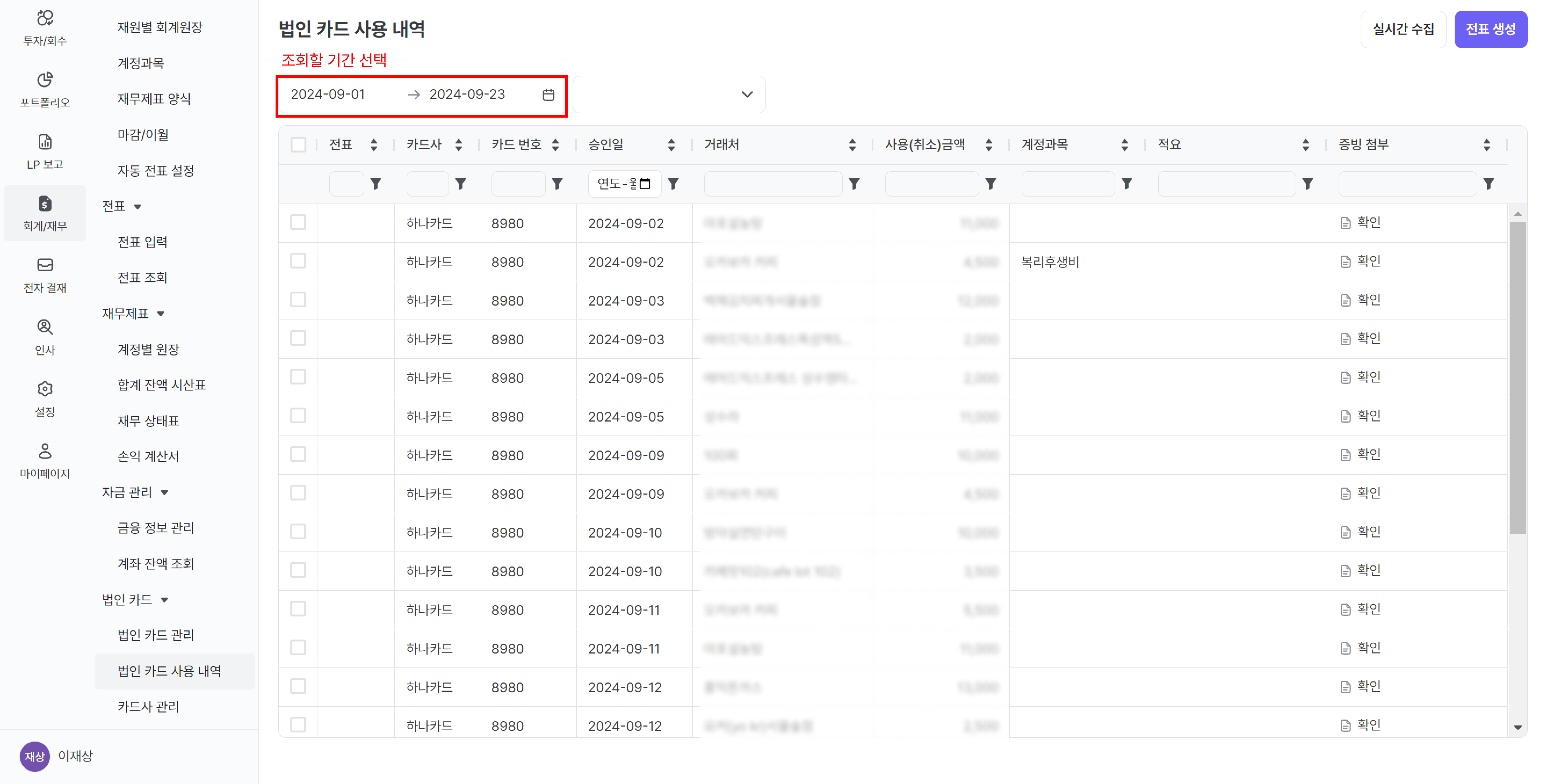The height and width of the screenshot is (784, 1547).
Task: Check the first 2024-09-10 row checkbox
Action: coord(298,532)
